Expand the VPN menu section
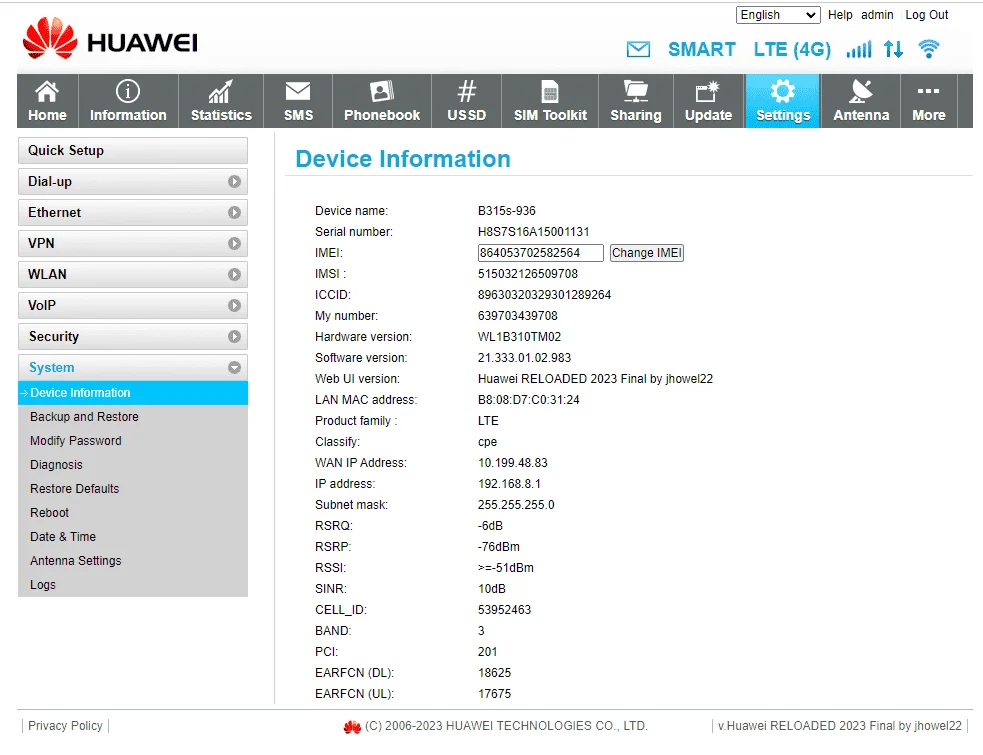Screen dimensions: 983x755 coord(133,243)
